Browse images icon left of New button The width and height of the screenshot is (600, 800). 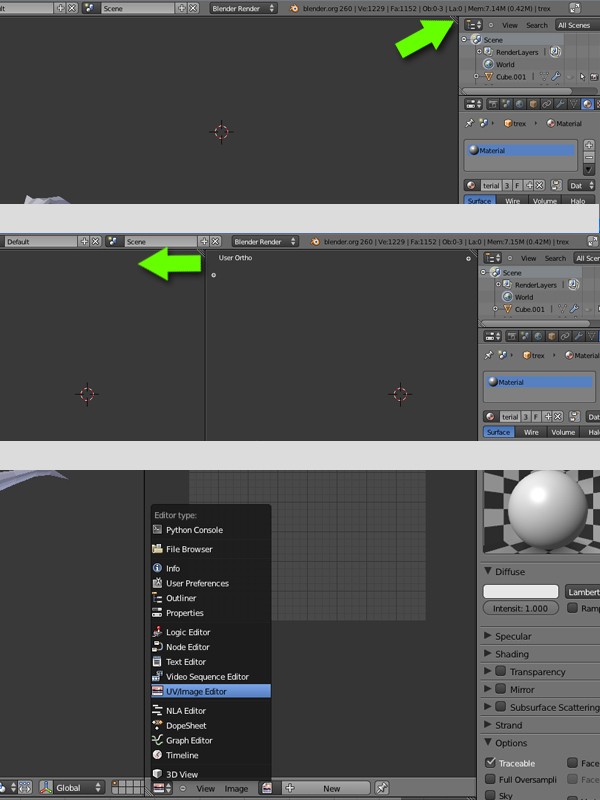267,788
